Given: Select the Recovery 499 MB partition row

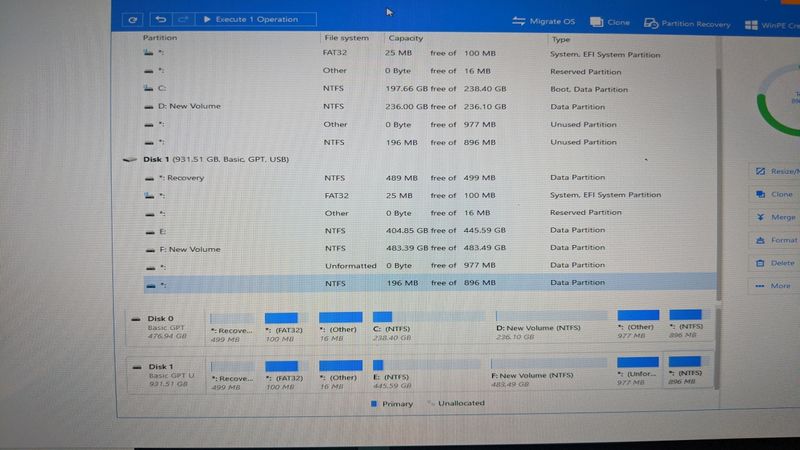Looking at the screenshot, I should tap(429, 178).
